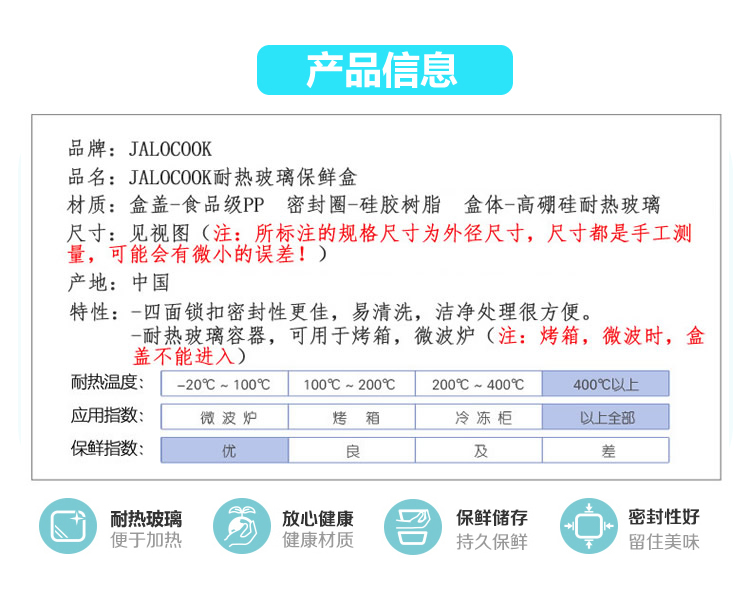This screenshot has height=600, width=750.
Task: Click the 及 freshness cell
Action: (478, 450)
